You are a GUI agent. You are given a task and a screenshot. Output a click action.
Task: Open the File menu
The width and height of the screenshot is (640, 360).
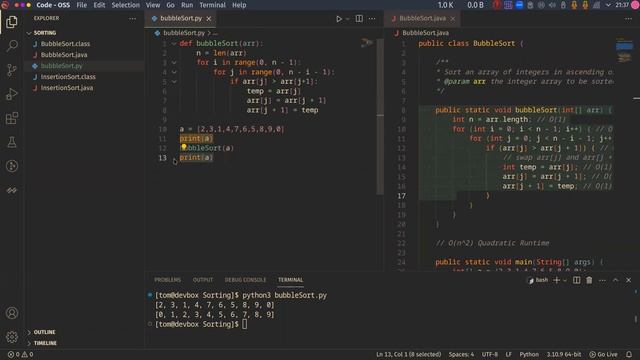pos(82,5)
